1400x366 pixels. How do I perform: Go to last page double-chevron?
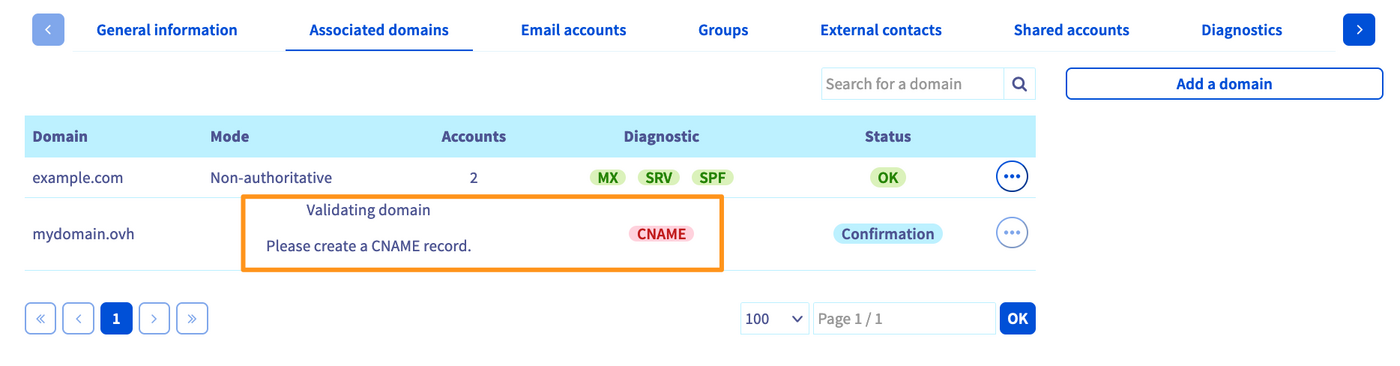[x=192, y=318]
